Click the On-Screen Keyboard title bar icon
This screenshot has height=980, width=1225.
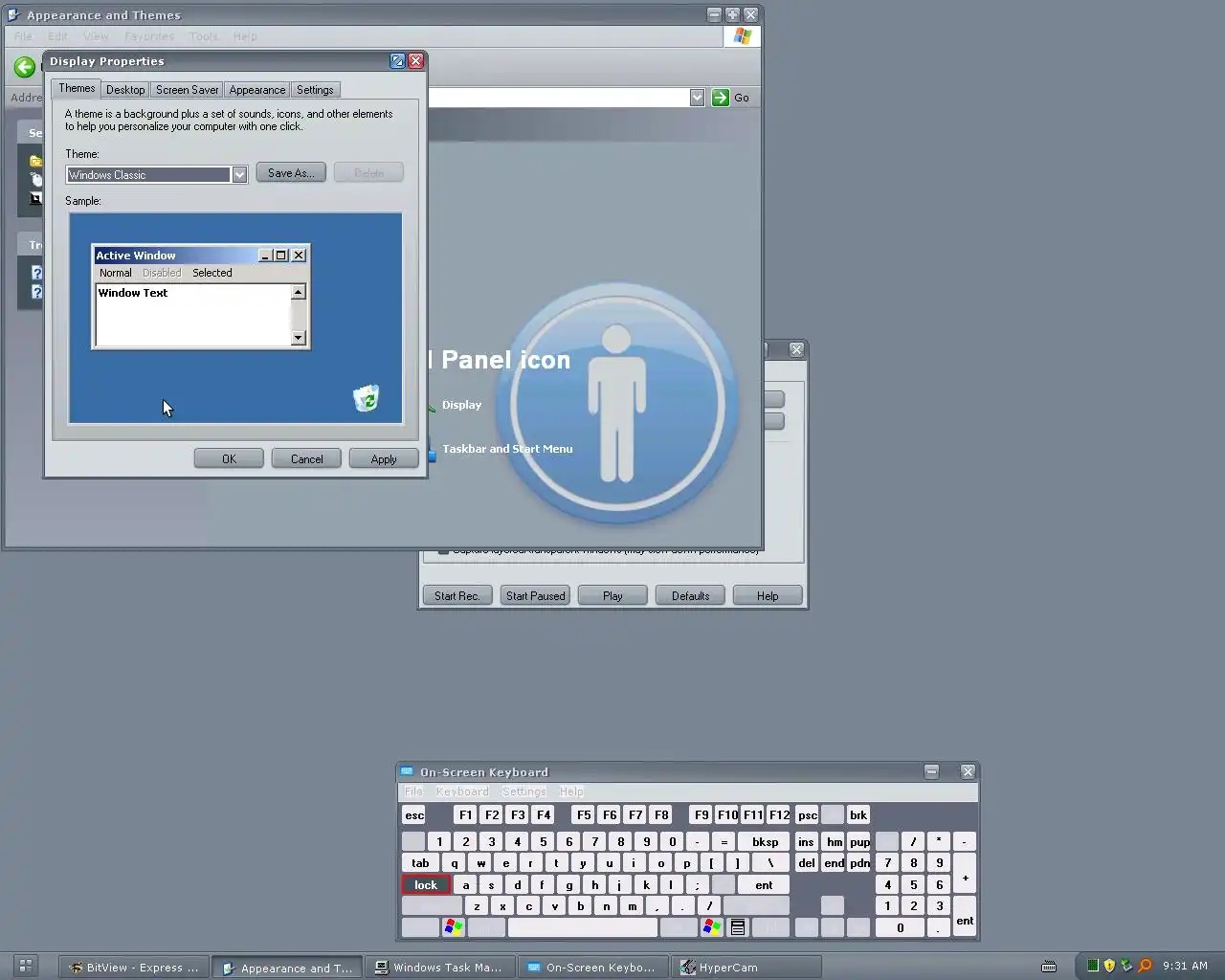[407, 771]
